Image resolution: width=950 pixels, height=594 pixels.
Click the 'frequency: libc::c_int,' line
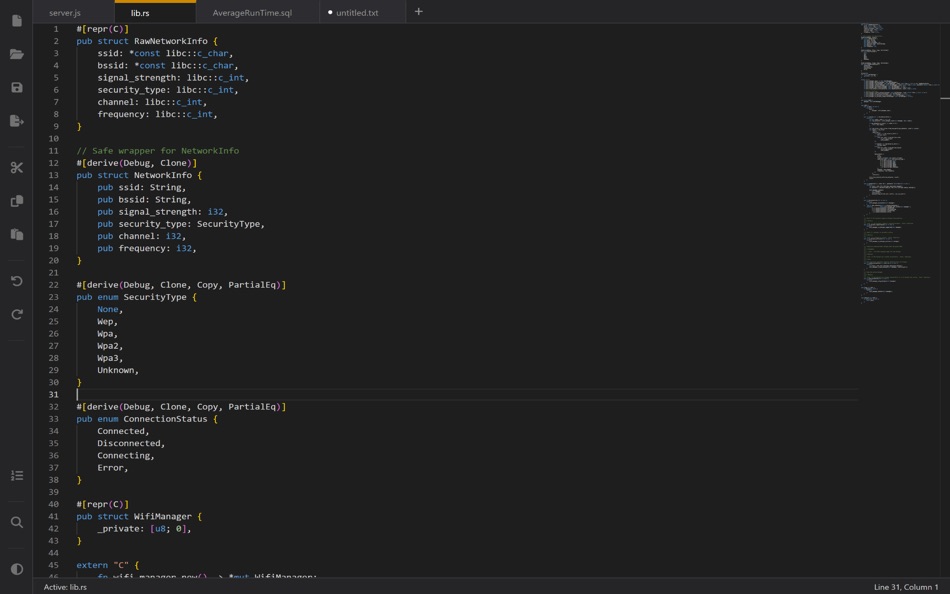pyautogui.click(x=157, y=114)
